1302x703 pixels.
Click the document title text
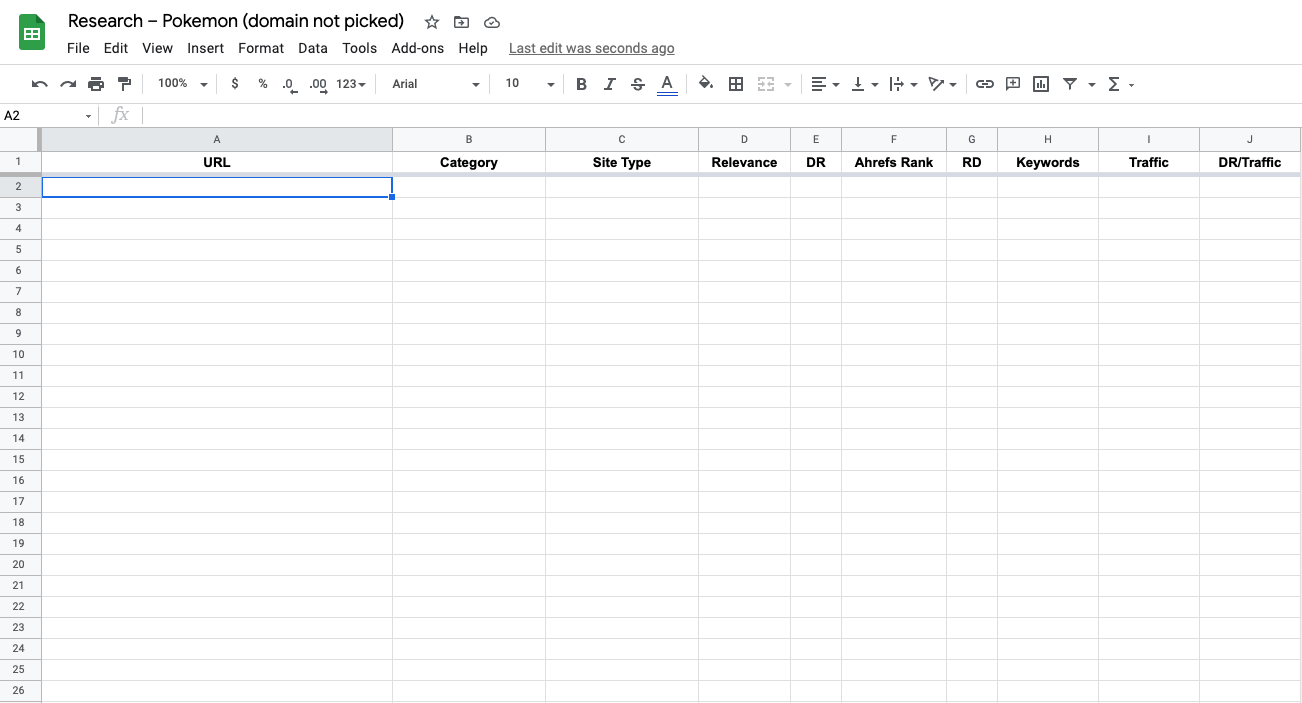[236, 21]
